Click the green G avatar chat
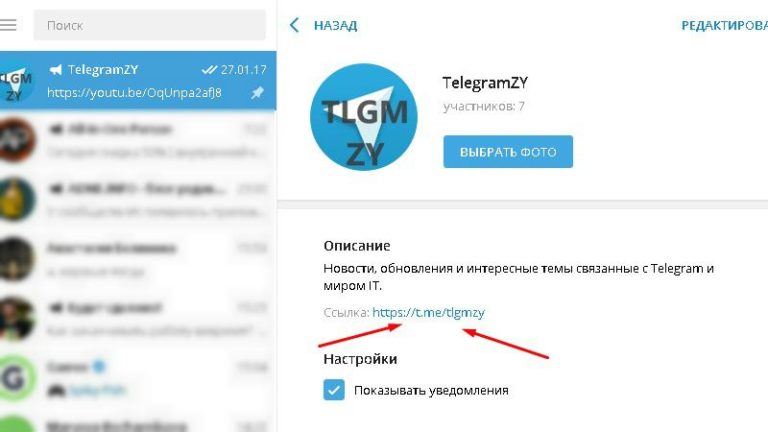Screen dimensions: 768x432 click(16, 378)
